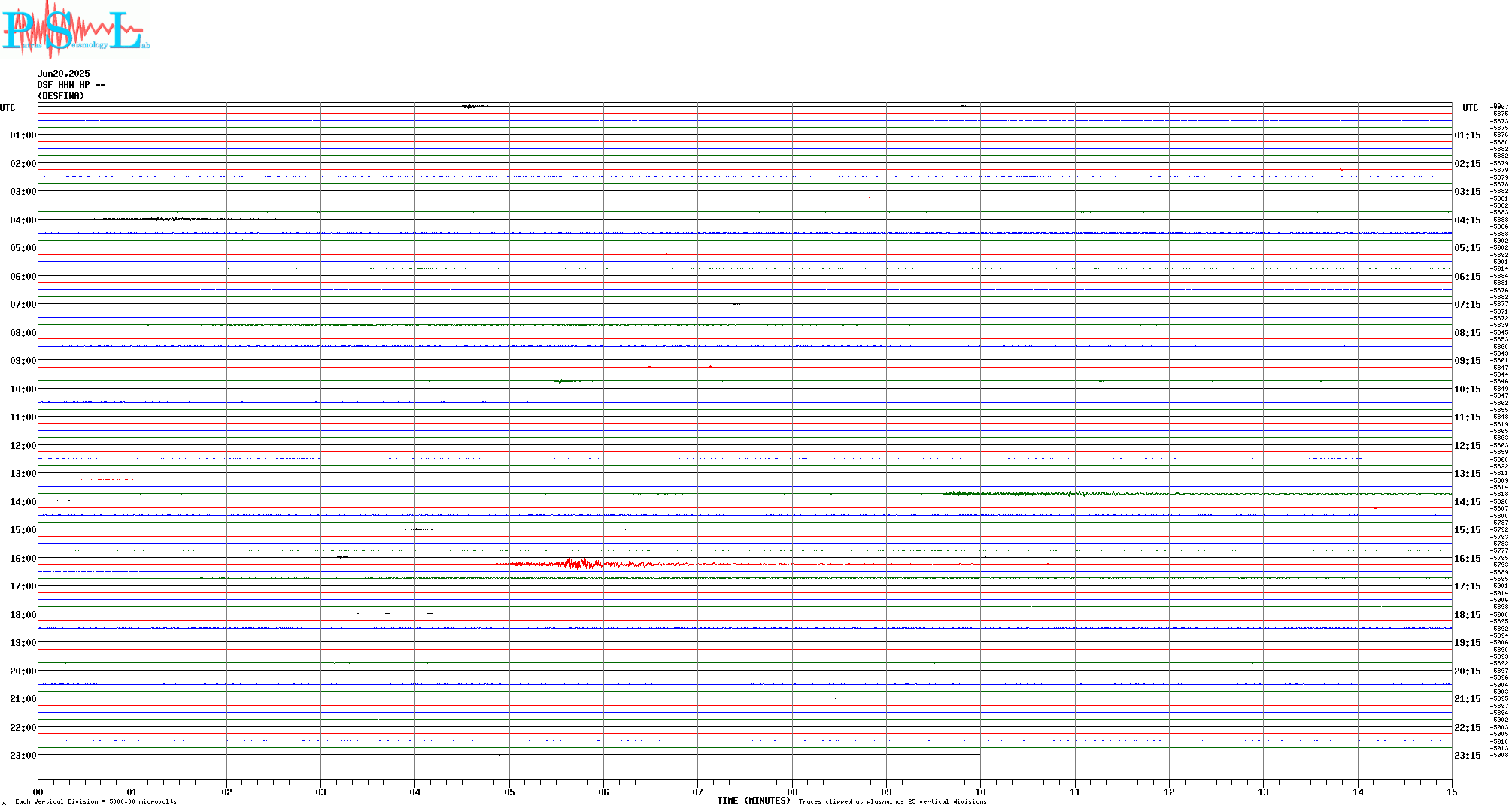Click the PSL Seismology Lab logo
This screenshot has height=812, width=1512.
75,29
